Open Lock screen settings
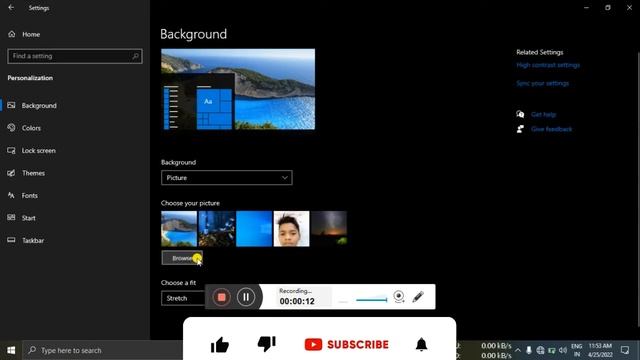The height and width of the screenshot is (360, 640). coord(39,150)
